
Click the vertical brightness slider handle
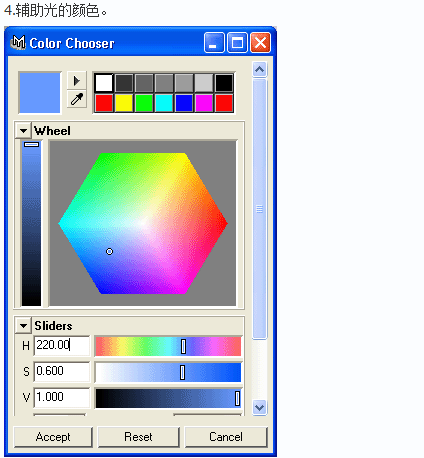32,144
